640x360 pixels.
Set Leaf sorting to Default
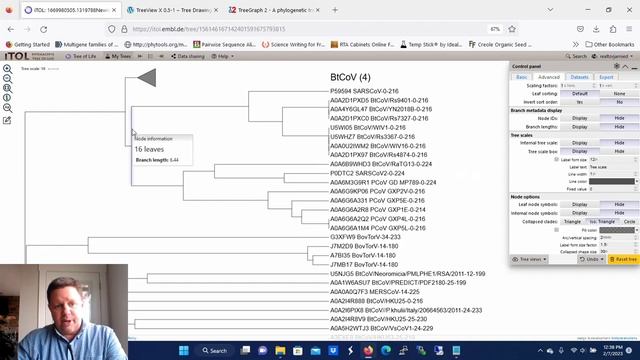(x=579, y=93)
